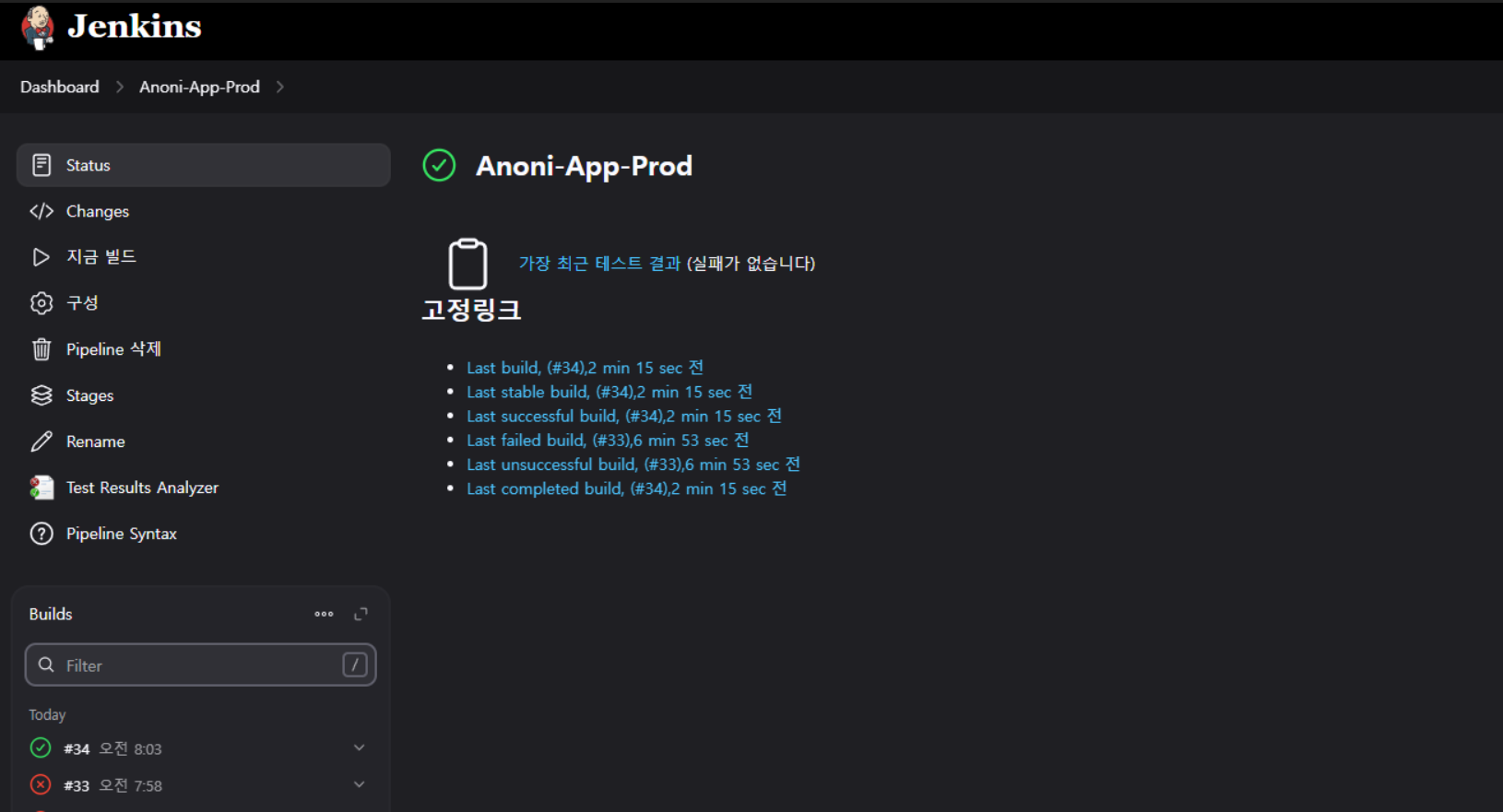Open the Last build (#34) permalink
This screenshot has height=812, width=1503.
point(585,368)
